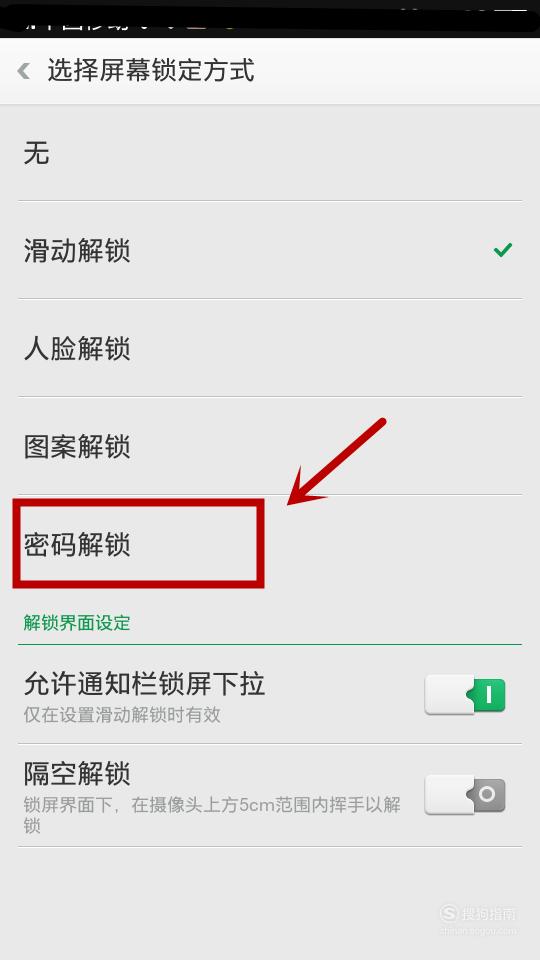Select 无 lock option
The height and width of the screenshot is (960, 540).
point(270,152)
